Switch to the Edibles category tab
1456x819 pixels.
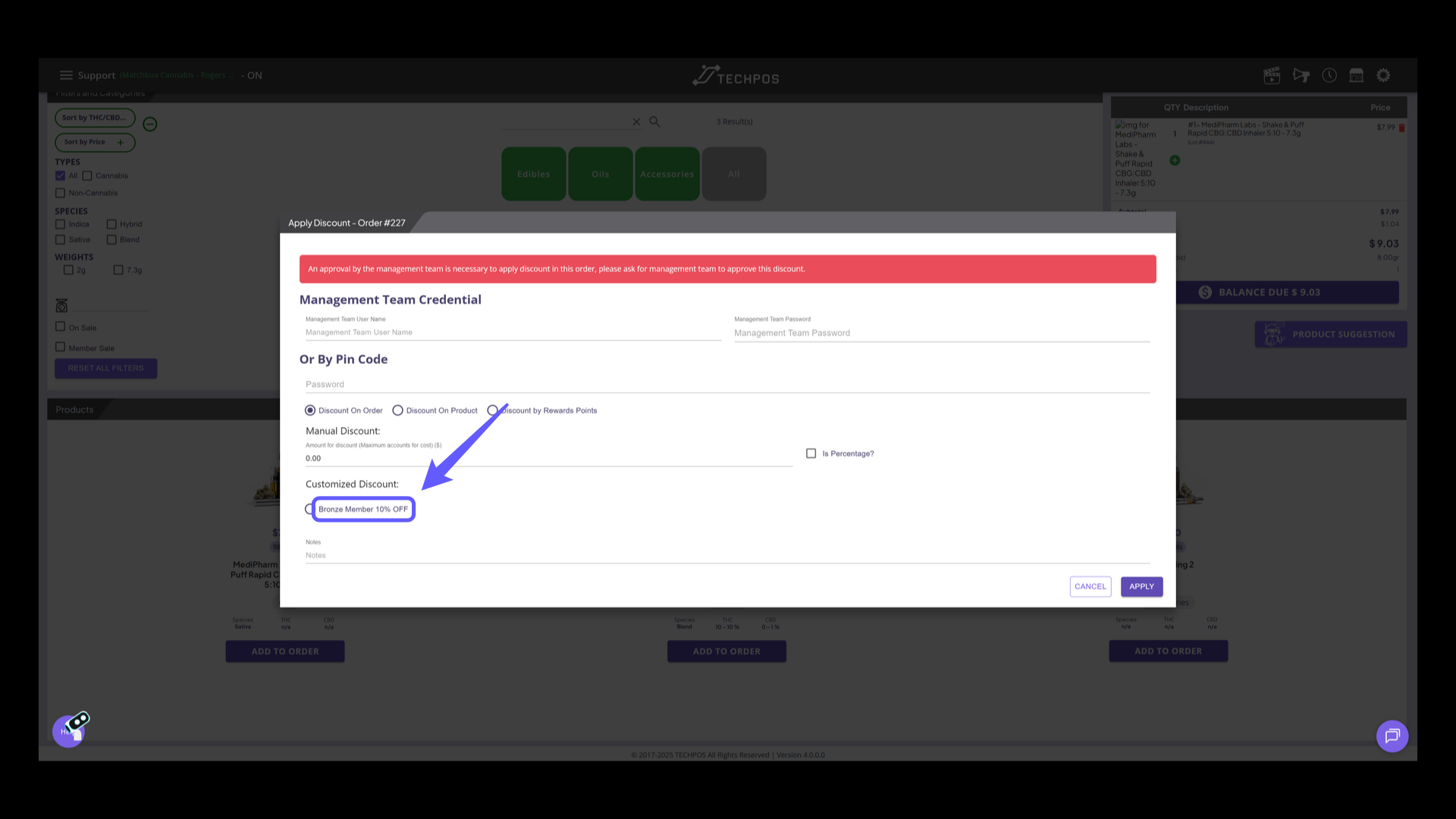(533, 174)
